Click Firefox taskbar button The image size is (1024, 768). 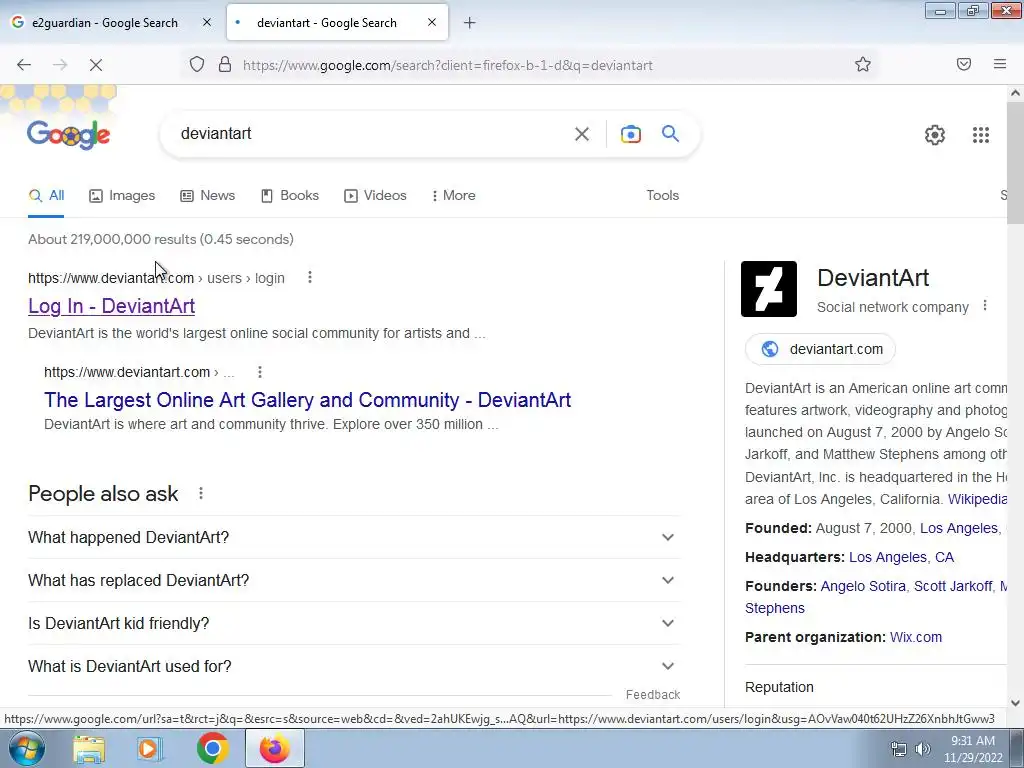click(274, 748)
